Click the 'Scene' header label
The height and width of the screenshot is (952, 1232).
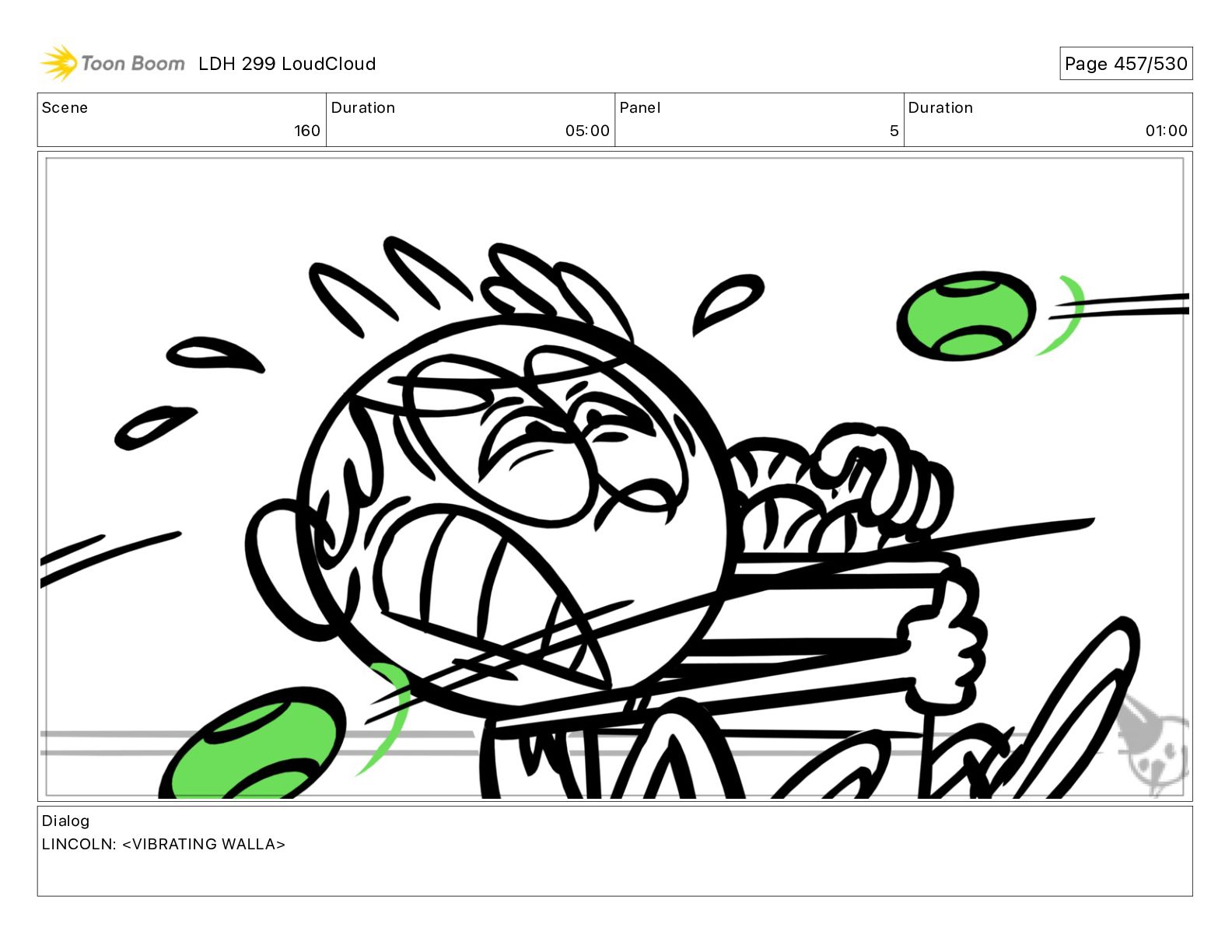(65, 108)
